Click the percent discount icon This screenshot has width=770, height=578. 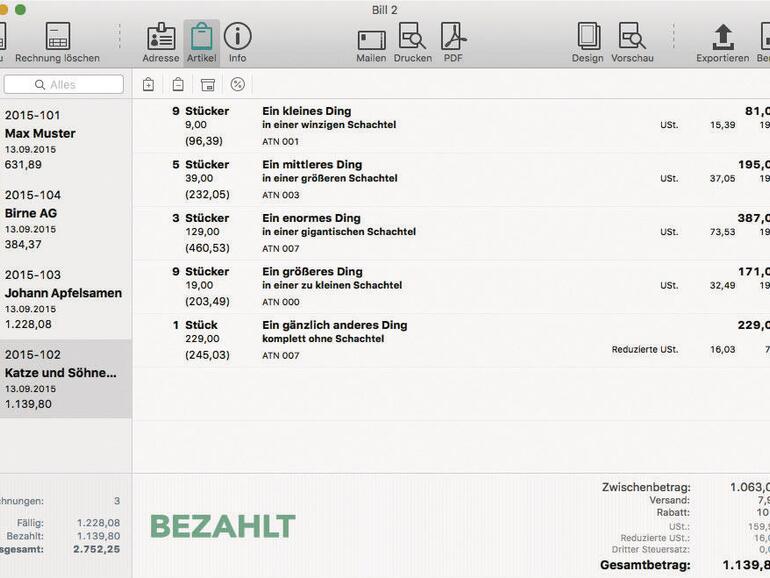tap(238, 84)
